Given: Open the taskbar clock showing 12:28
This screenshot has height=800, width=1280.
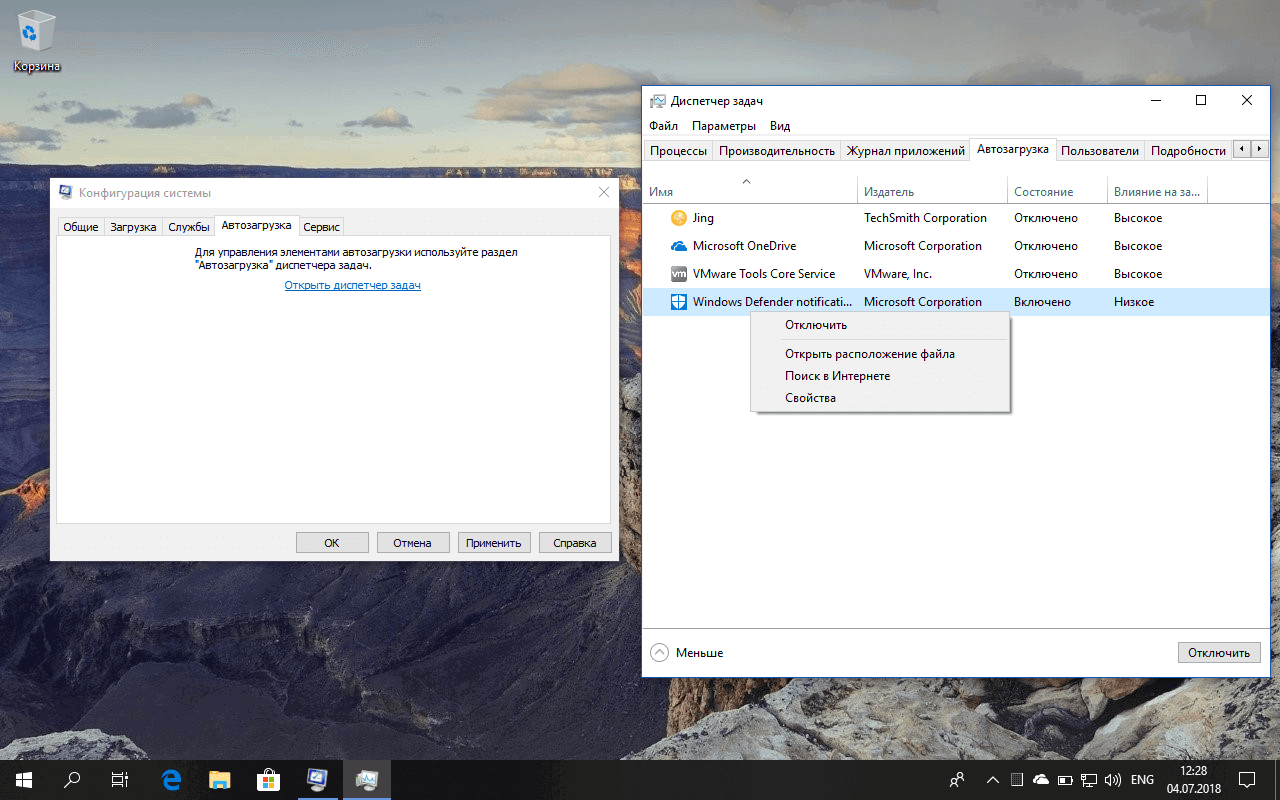Looking at the screenshot, I should coord(1192,780).
